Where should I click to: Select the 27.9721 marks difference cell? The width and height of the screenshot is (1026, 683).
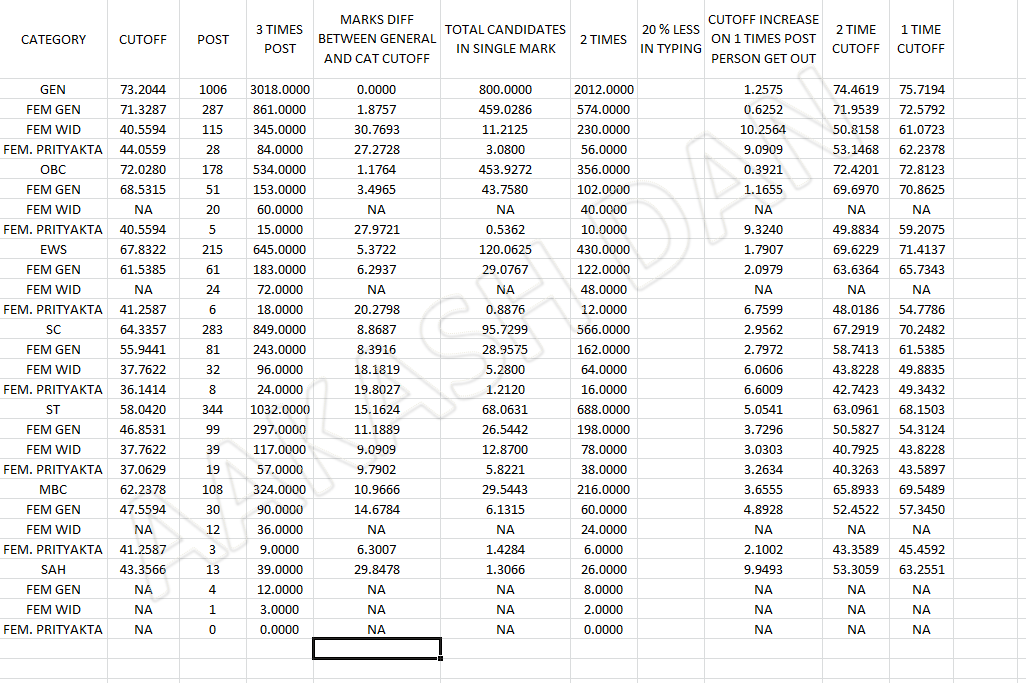pyautogui.click(x=377, y=230)
